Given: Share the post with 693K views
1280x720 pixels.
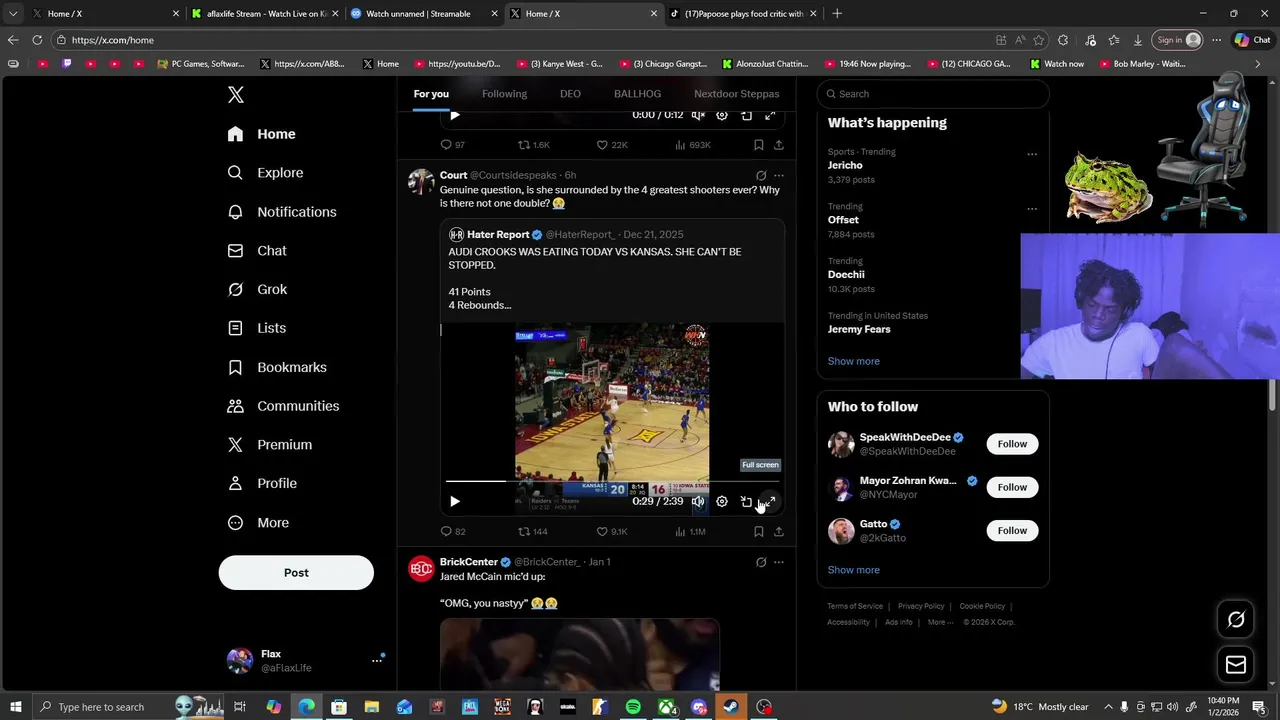Looking at the screenshot, I should 779,145.
